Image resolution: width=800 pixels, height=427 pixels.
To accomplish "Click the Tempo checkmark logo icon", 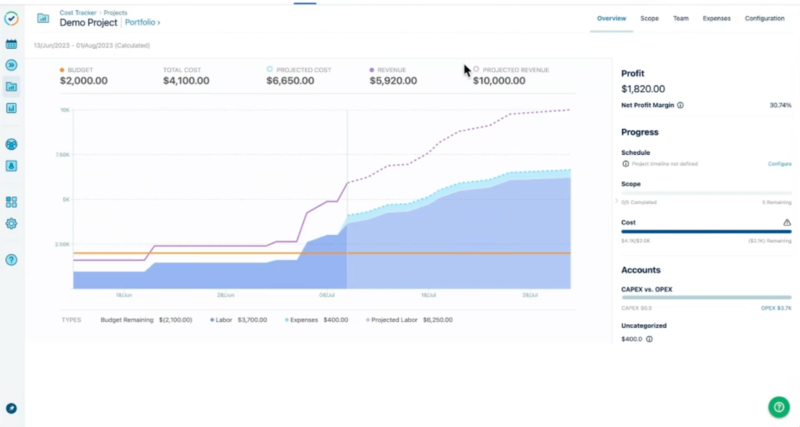I will tap(11, 18).
